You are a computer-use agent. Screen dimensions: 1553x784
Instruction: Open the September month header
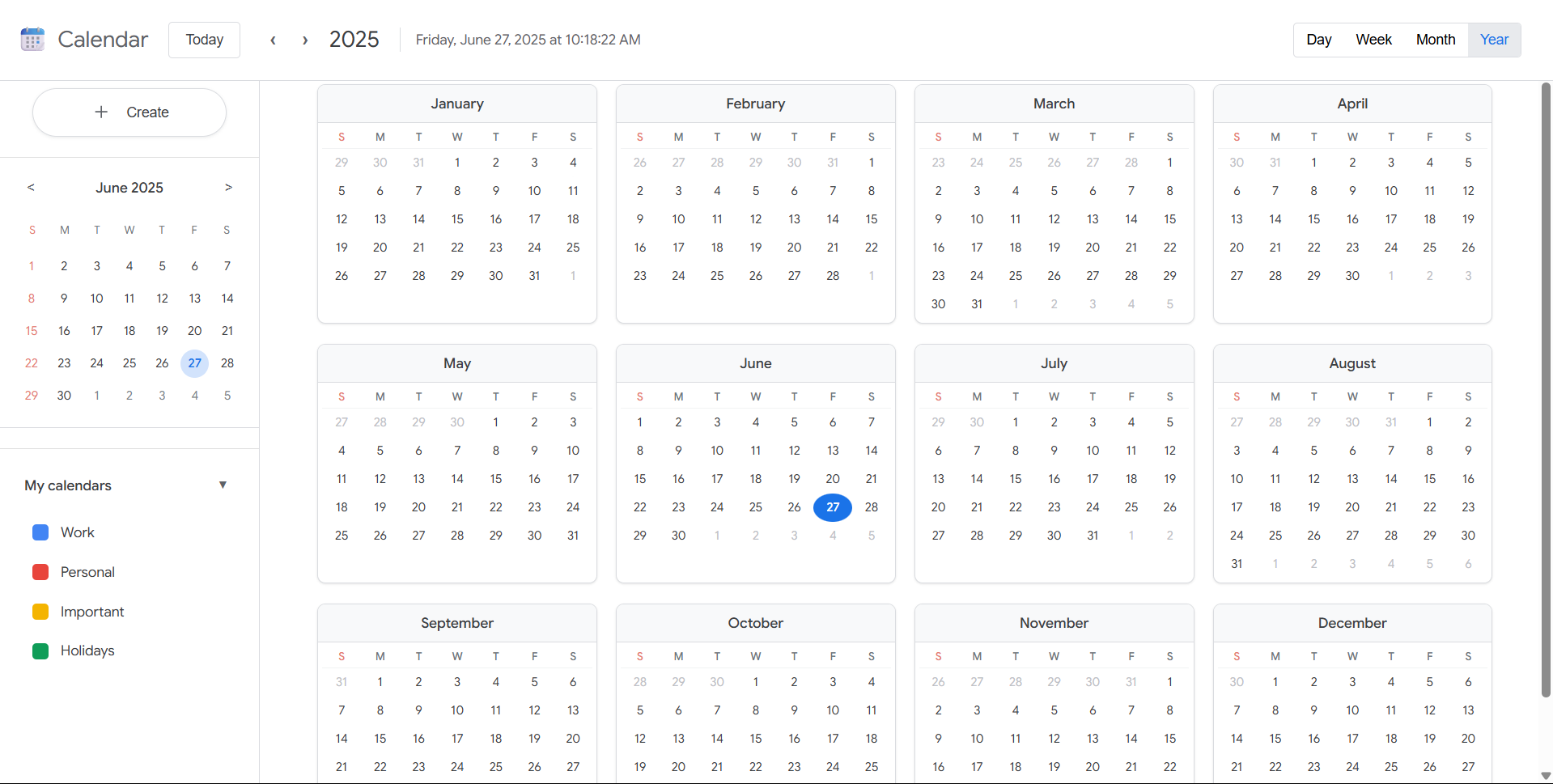click(x=457, y=623)
